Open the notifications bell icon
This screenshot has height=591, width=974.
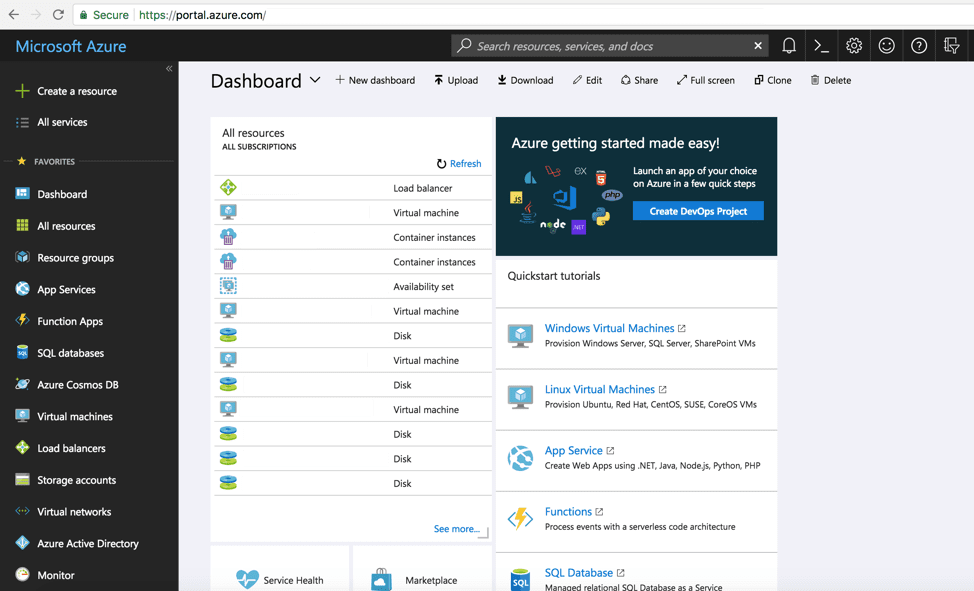click(x=789, y=45)
